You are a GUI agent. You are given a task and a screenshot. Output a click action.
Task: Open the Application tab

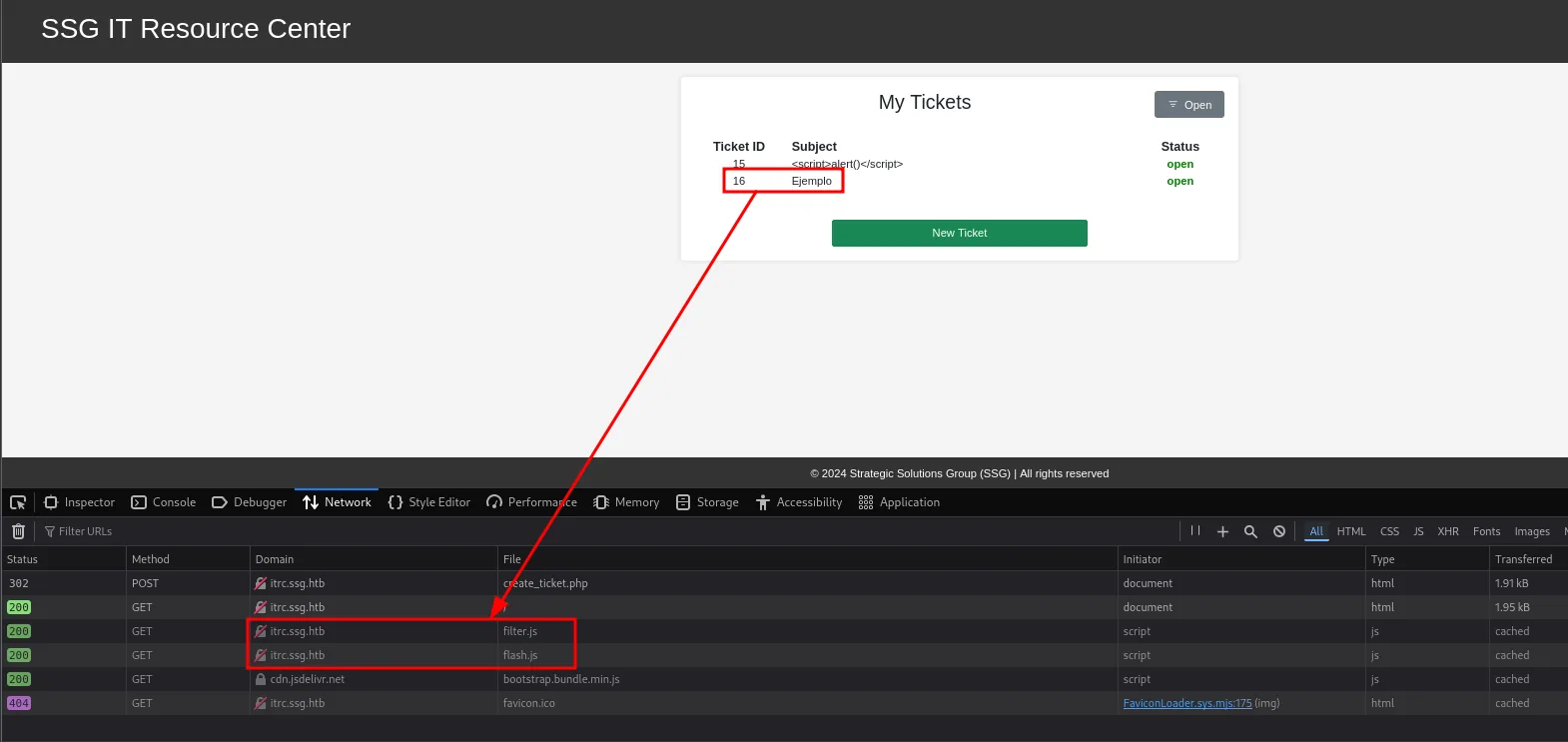tap(899, 502)
